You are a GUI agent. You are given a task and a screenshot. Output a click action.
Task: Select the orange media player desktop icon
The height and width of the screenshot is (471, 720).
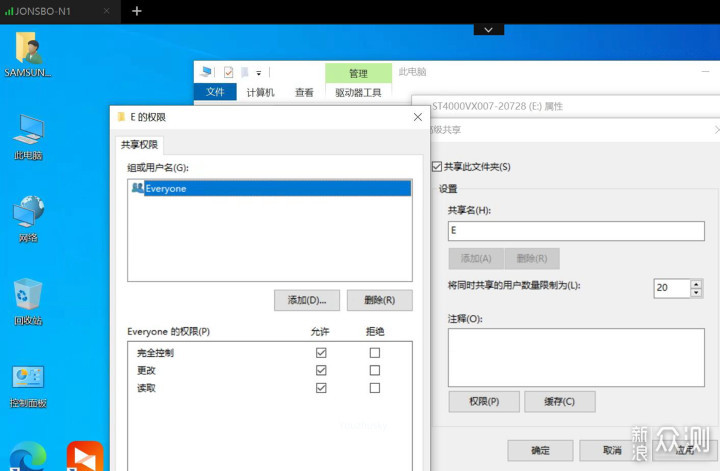point(85,456)
